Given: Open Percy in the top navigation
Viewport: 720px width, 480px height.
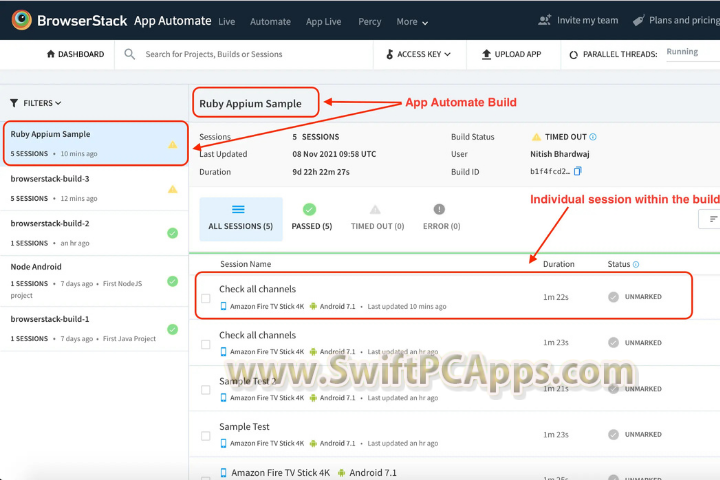Looking at the screenshot, I should click(x=370, y=22).
